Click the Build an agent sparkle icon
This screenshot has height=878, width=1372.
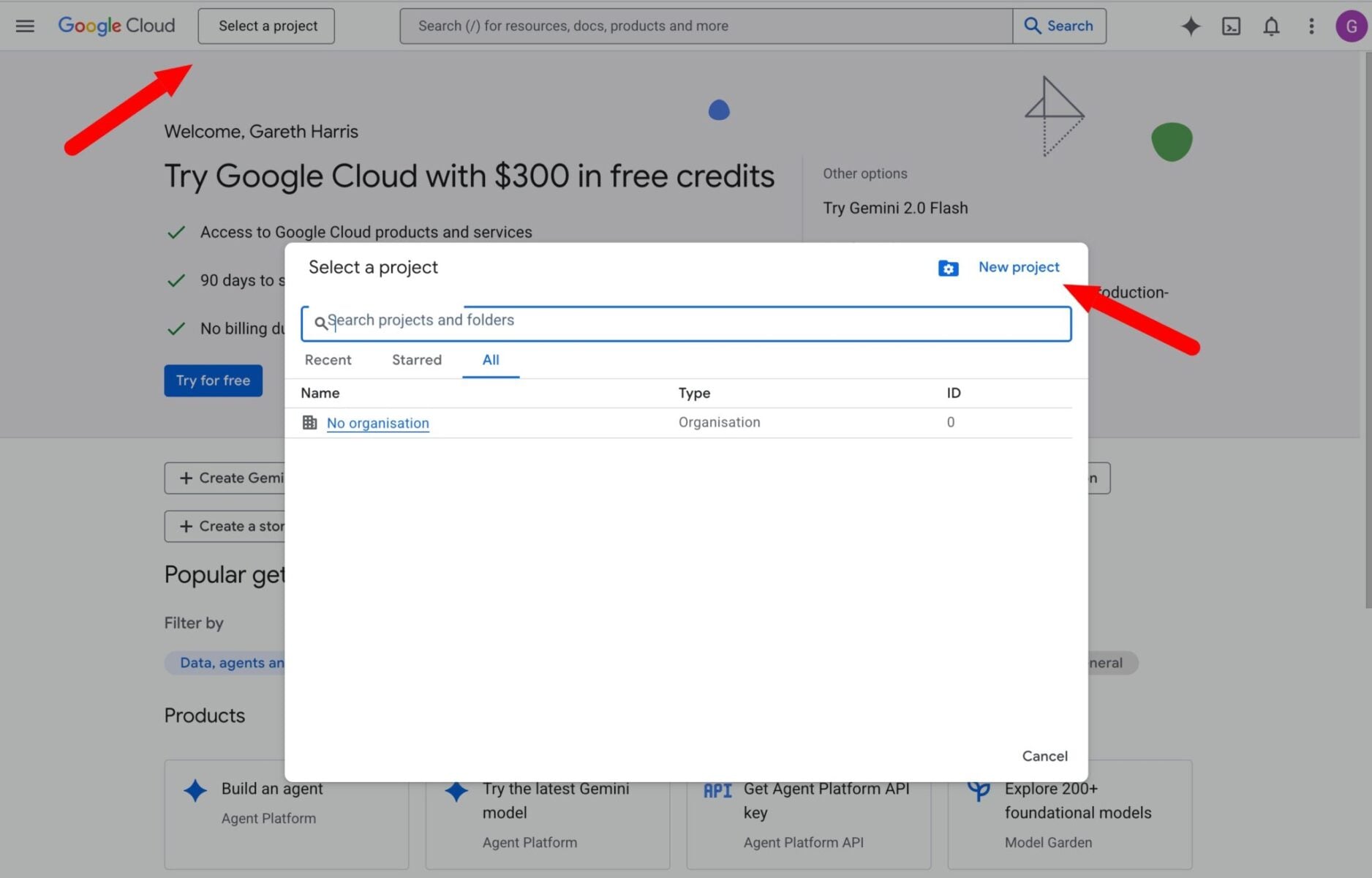(195, 791)
